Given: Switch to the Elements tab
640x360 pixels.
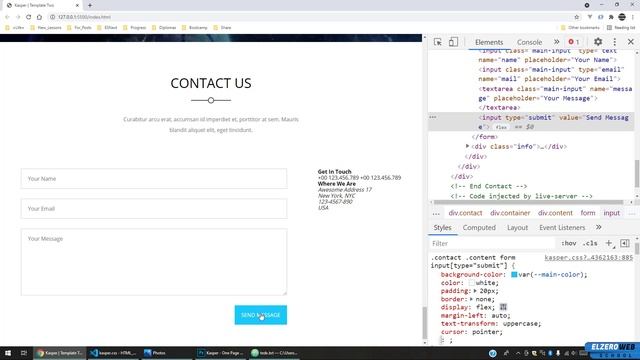Looking at the screenshot, I should (489, 42).
